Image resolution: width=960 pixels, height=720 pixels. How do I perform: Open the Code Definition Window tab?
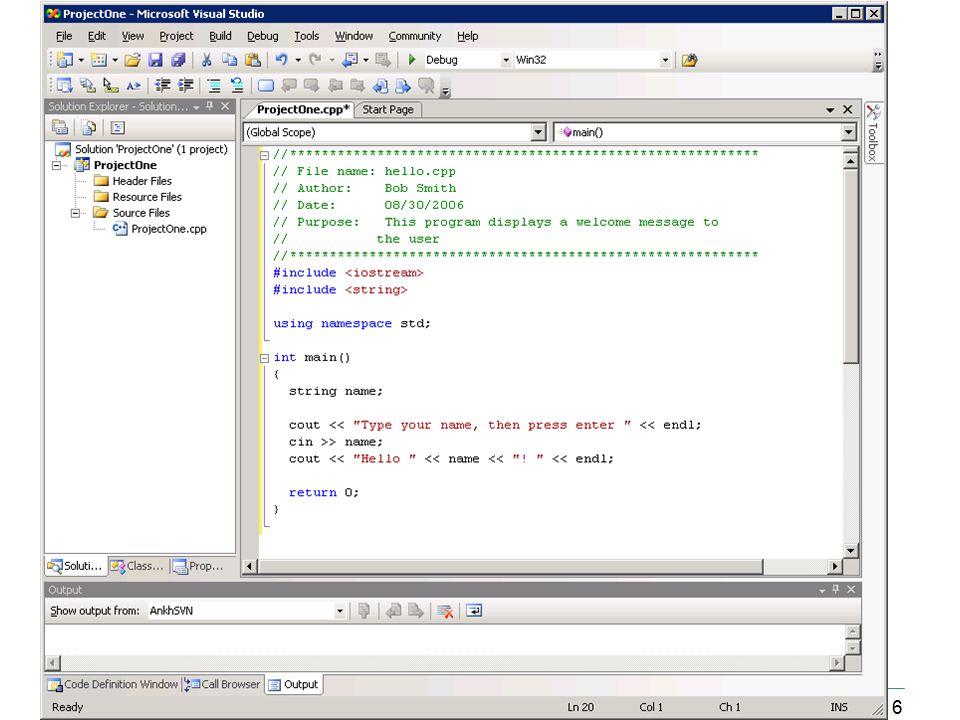tap(113, 684)
